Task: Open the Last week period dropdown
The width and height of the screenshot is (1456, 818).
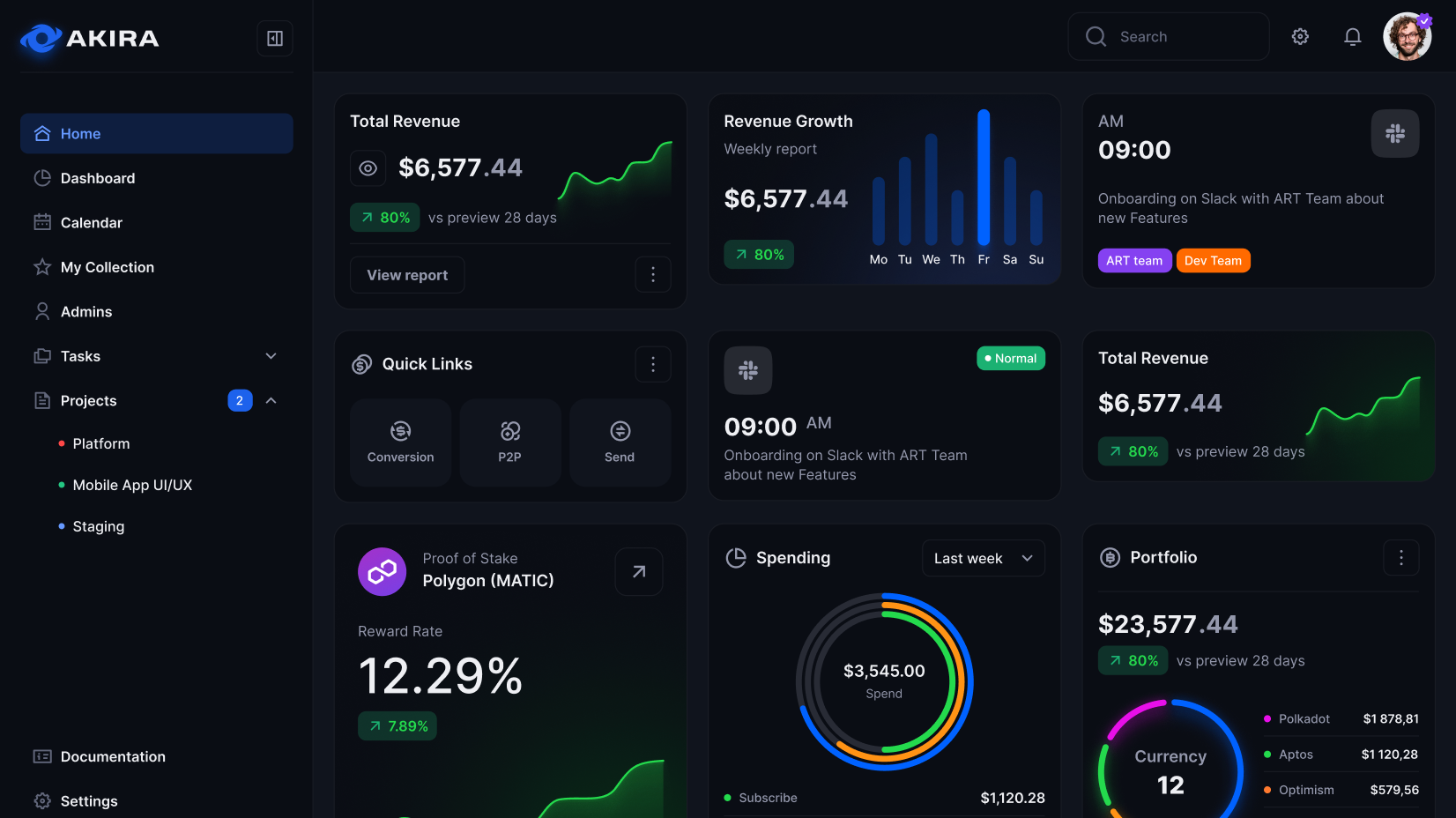Action: coord(984,558)
